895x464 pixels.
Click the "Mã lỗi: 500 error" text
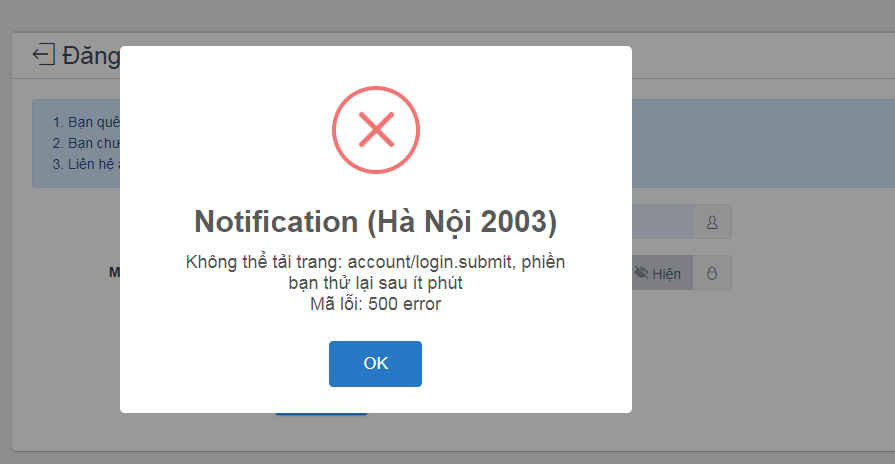tap(376, 304)
